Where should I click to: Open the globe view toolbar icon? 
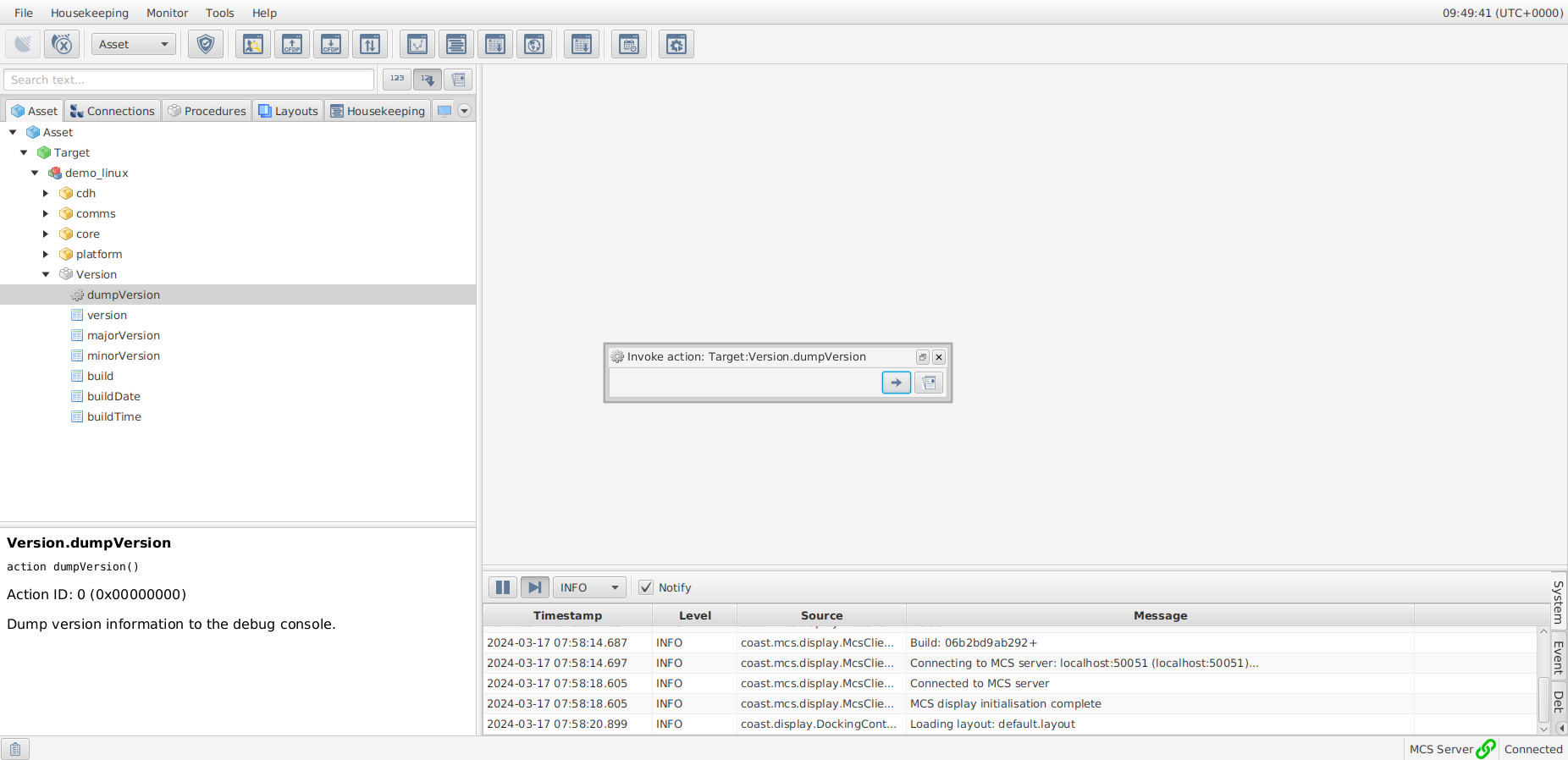point(534,44)
